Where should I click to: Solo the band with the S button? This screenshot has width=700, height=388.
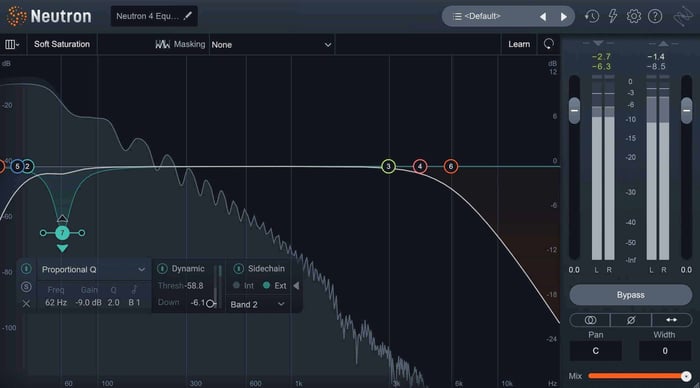click(x=26, y=287)
